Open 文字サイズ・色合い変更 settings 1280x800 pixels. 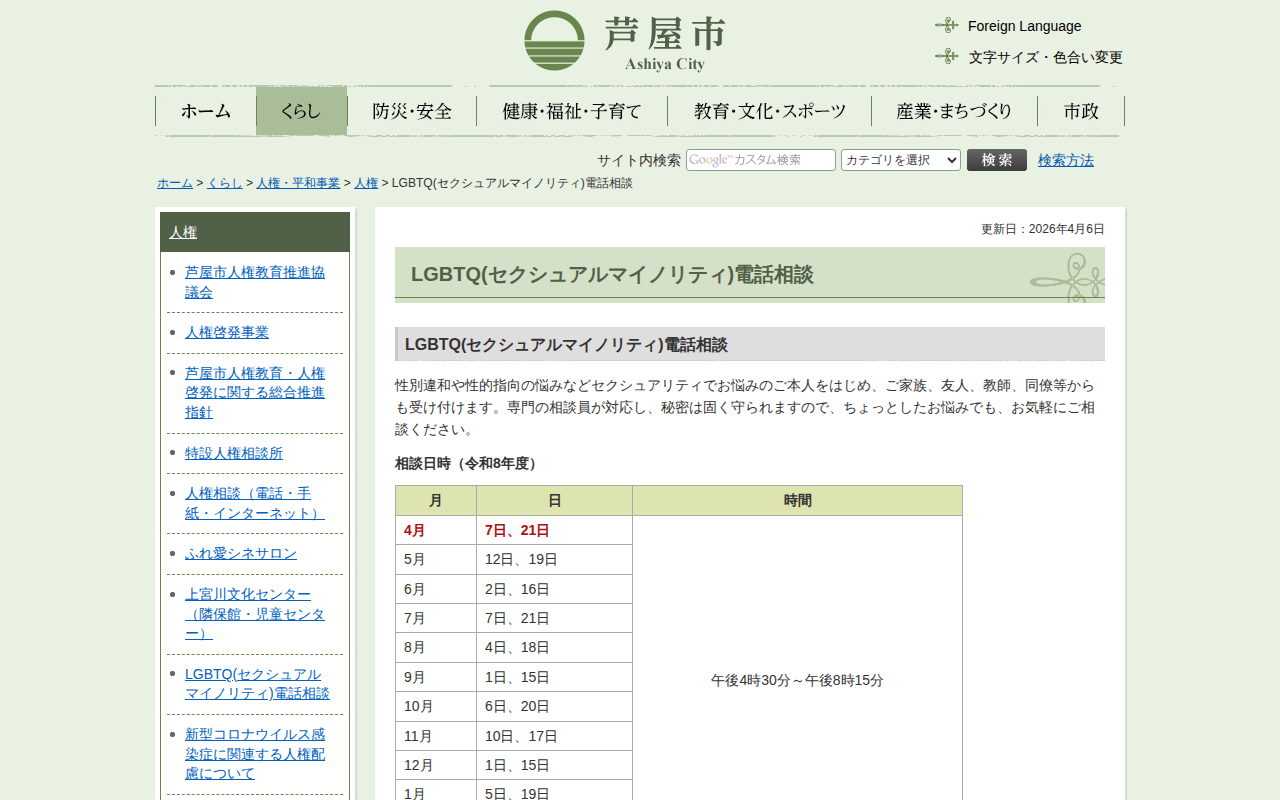click(x=1045, y=57)
